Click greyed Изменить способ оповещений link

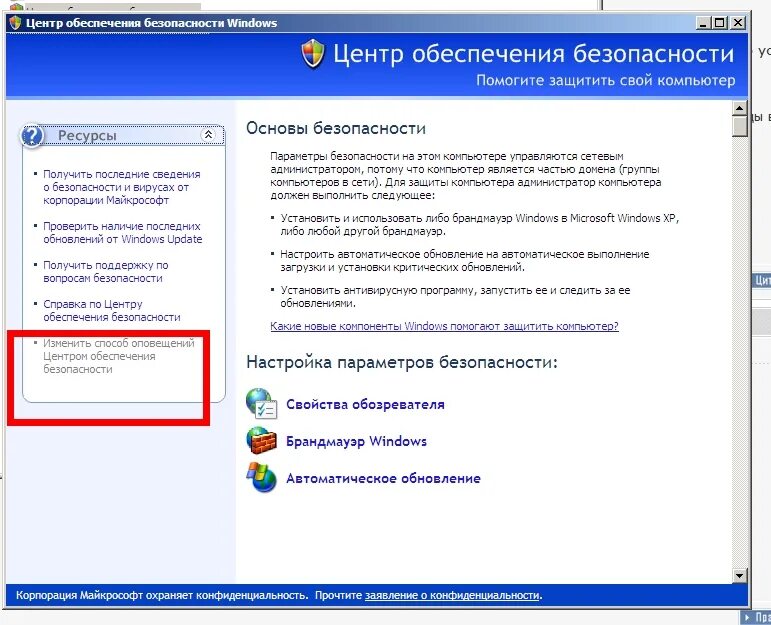pos(119,356)
